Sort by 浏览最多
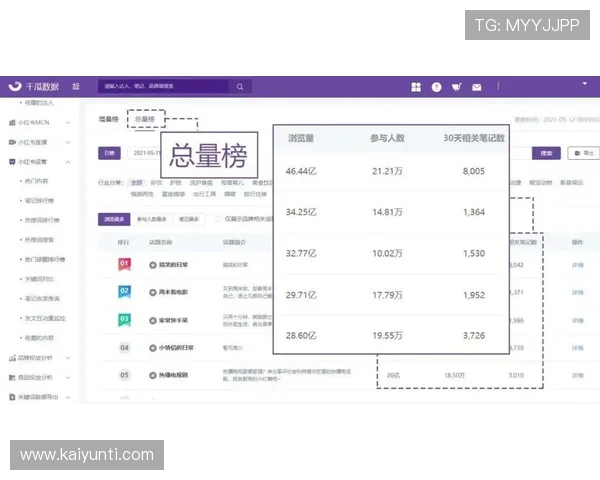The height and width of the screenshot is (480, 600). (114, 219)
